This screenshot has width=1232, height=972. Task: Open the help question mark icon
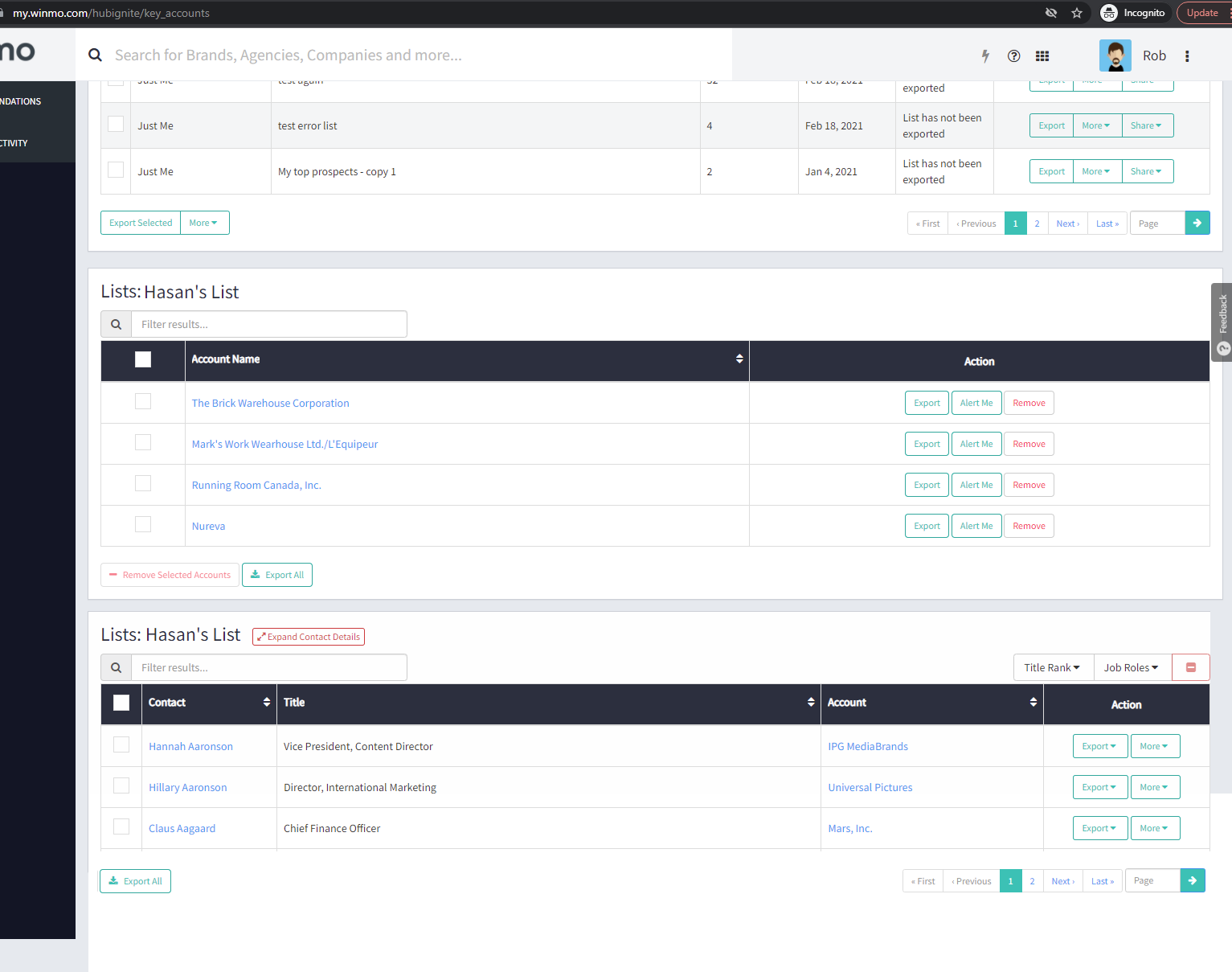click(x=1014, y=55)
